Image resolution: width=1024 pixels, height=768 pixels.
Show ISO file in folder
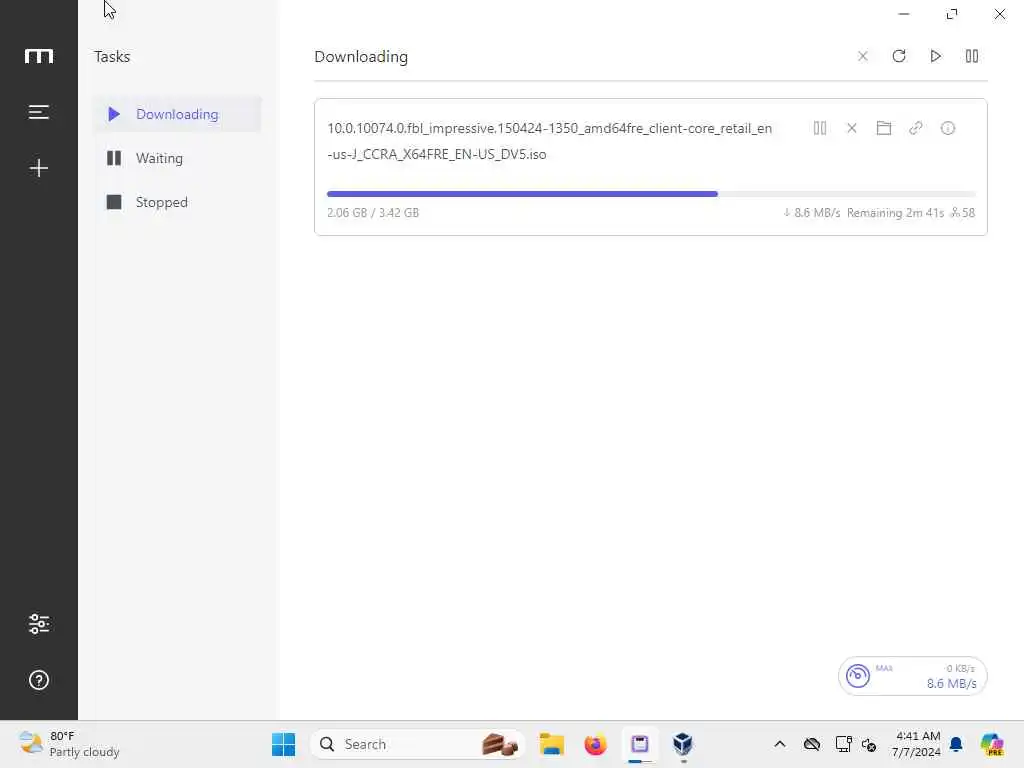[884, 128]
